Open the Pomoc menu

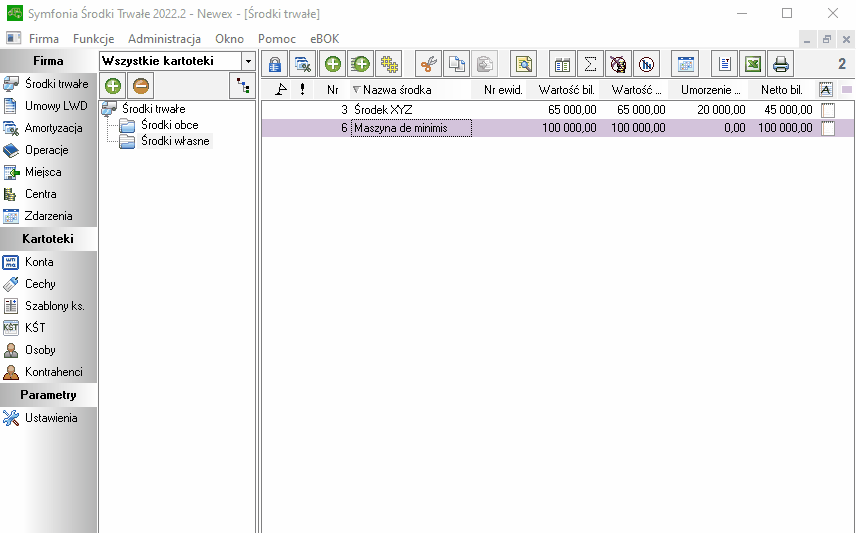coord(277,39)
